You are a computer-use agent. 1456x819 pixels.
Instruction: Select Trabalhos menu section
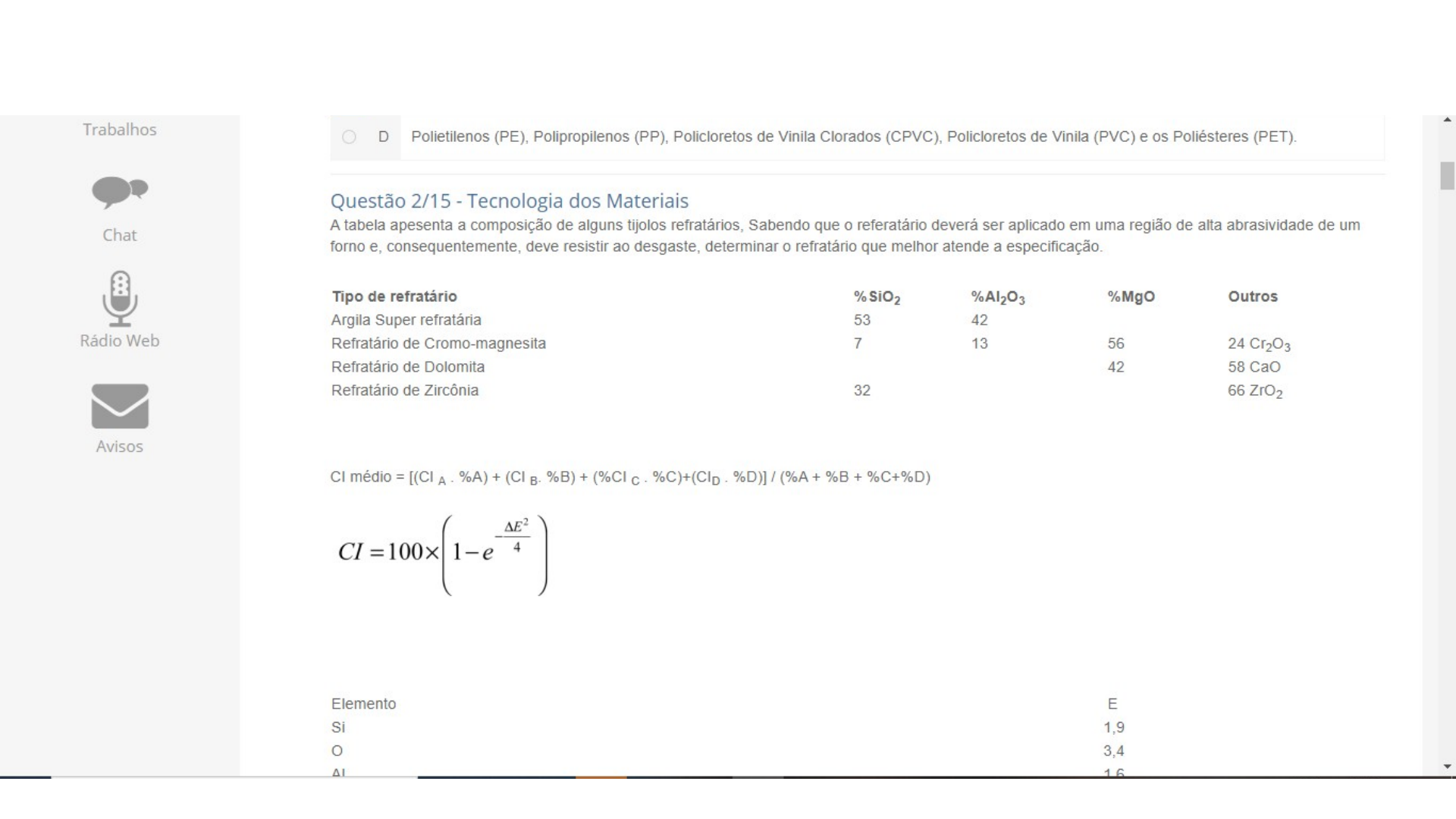point(119,128)
